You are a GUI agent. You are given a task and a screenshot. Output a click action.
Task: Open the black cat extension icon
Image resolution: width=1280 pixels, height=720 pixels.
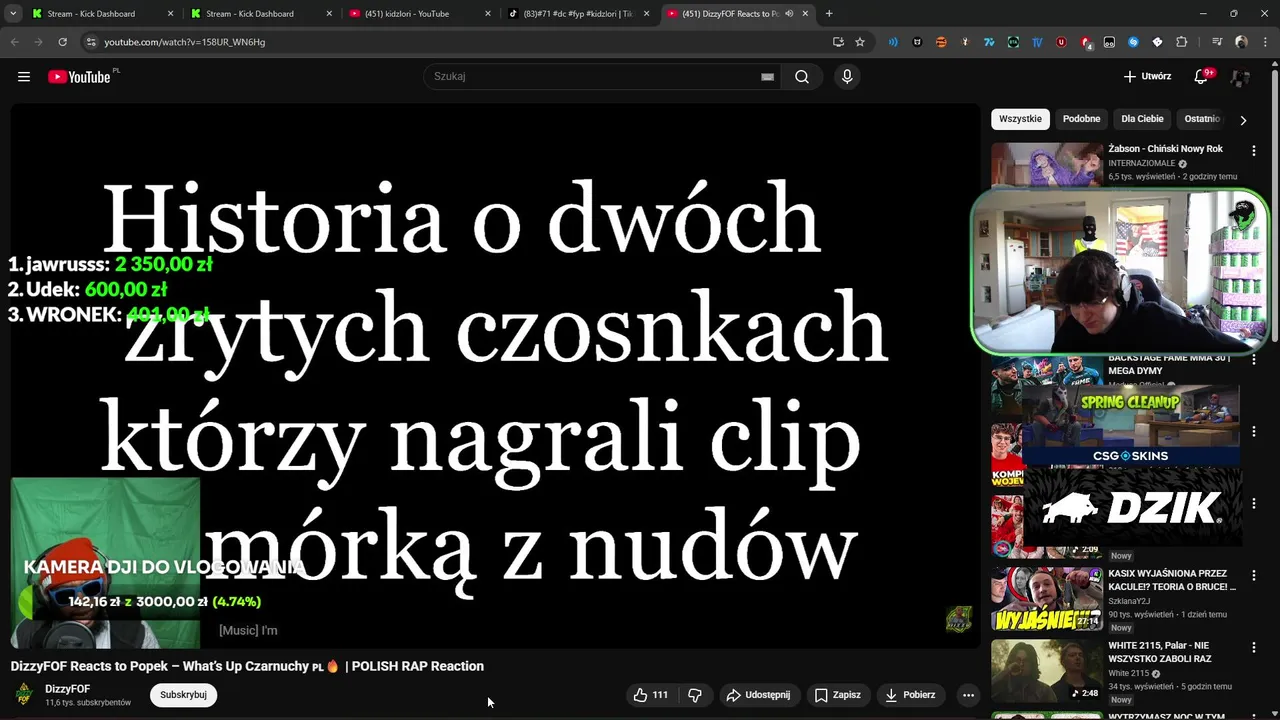[917, 42]
